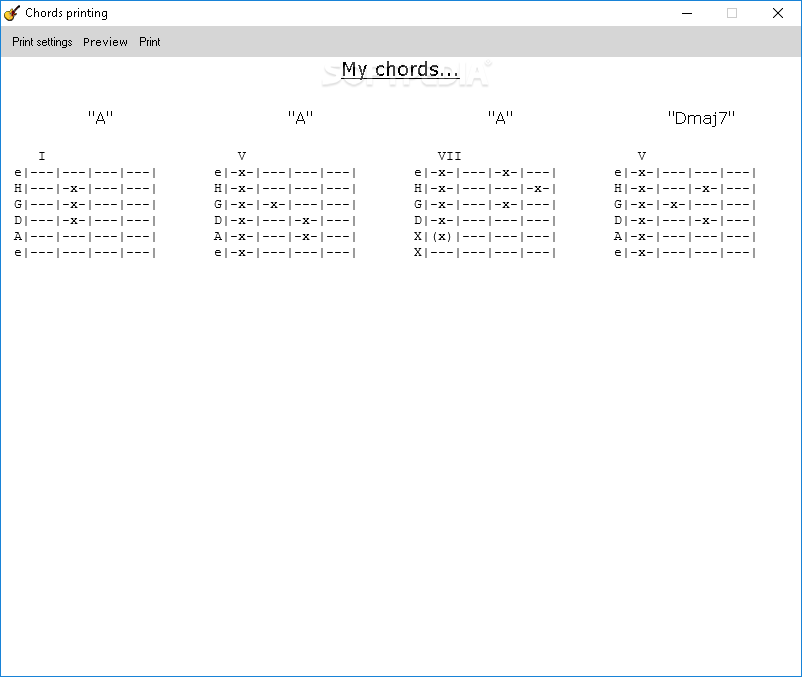802x677 pixels.
Task: Open the Print settings menu
Action: pyautogui.click(x=42, y=42)
